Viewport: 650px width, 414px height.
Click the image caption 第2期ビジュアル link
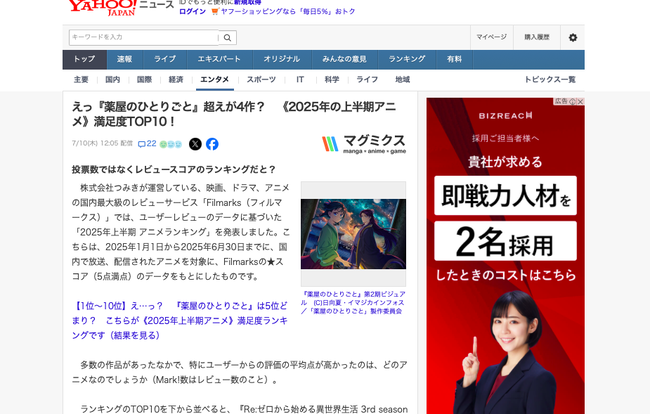tap(353, 303)
